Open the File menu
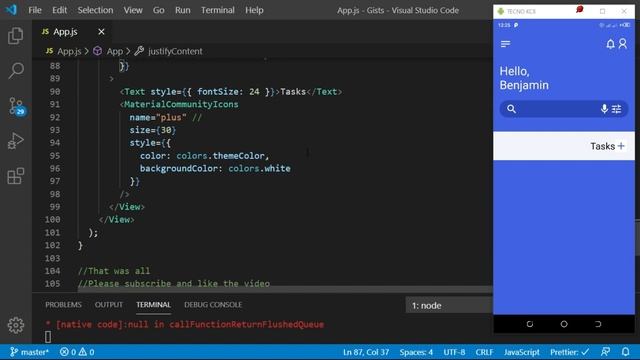This screenshot has width=640, height=360. point(35,10)
